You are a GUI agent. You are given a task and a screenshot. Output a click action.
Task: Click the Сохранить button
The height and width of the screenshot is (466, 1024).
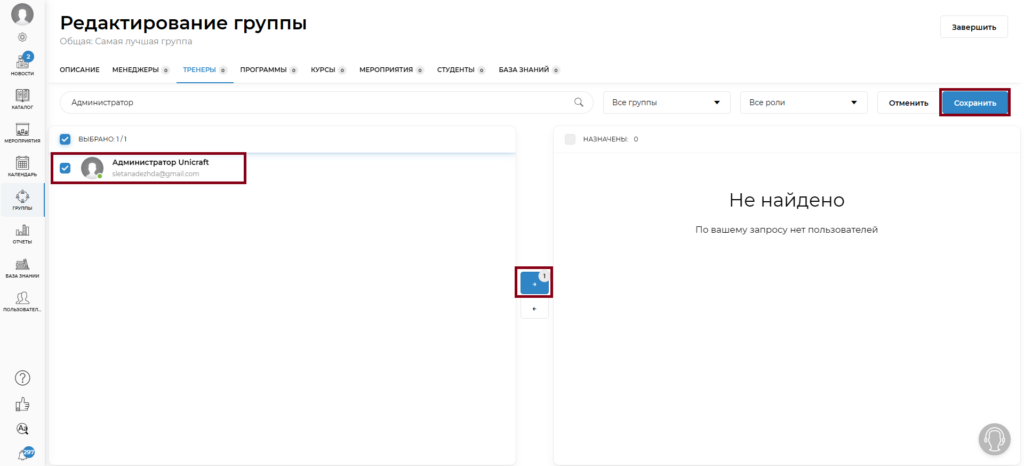[974, 103]
